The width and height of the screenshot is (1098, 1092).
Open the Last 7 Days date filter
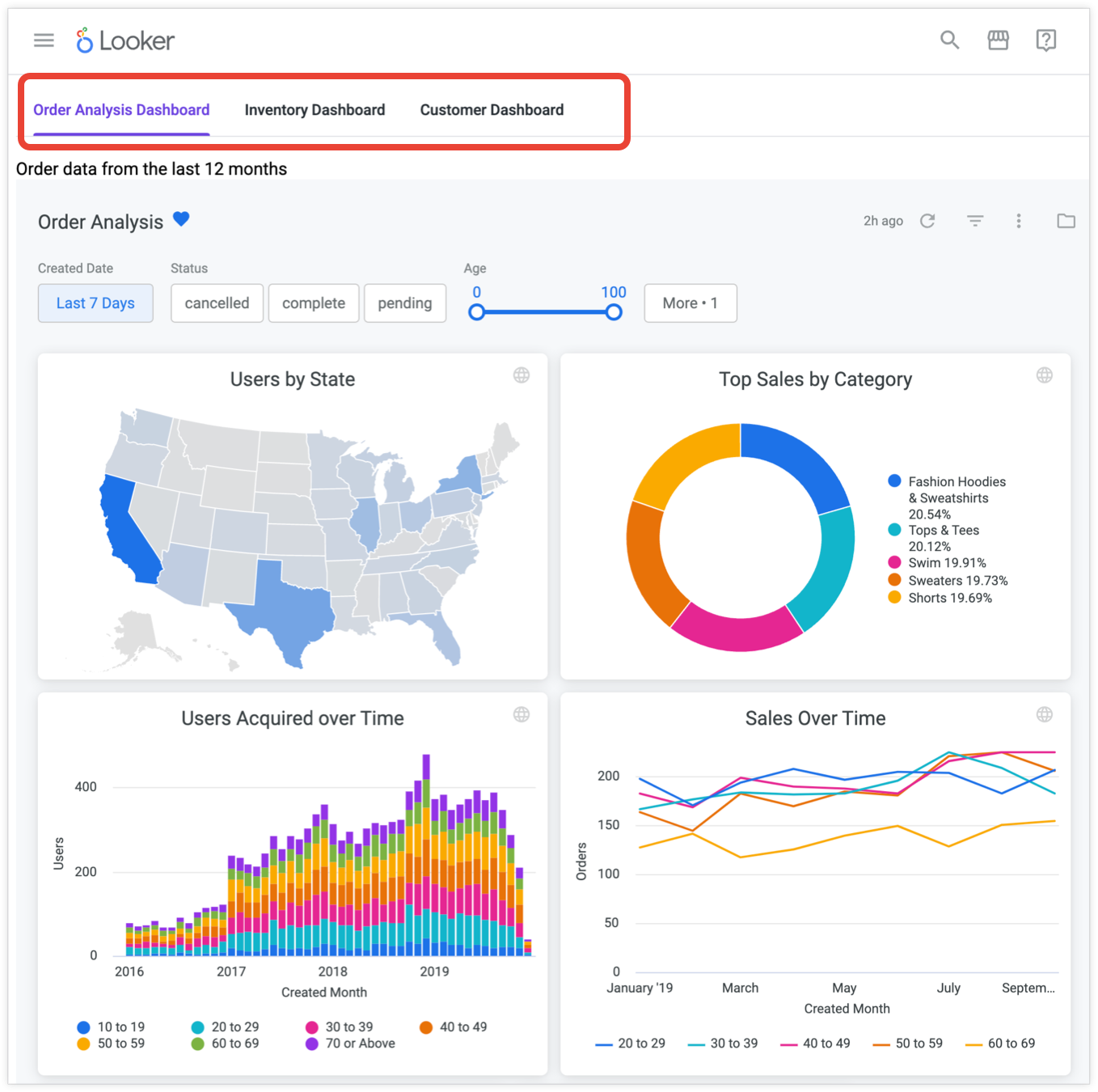[x=95, y=303]
